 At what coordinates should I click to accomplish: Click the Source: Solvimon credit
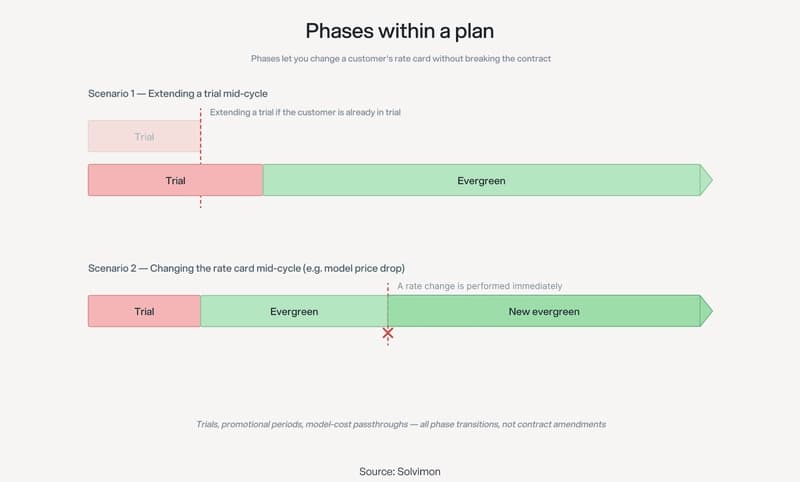399,472
